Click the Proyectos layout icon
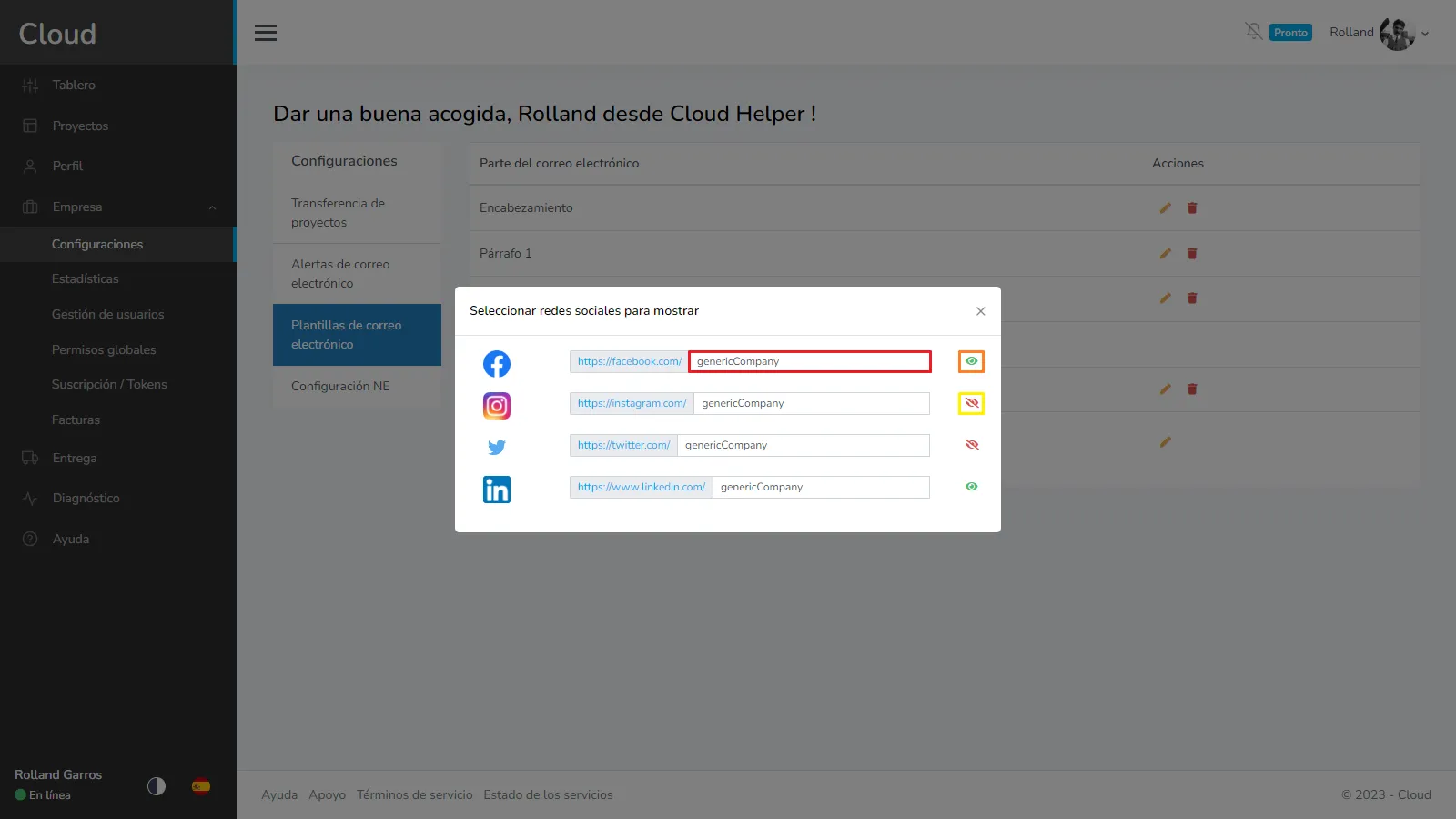1456x819 pixels. coord(30,126)
